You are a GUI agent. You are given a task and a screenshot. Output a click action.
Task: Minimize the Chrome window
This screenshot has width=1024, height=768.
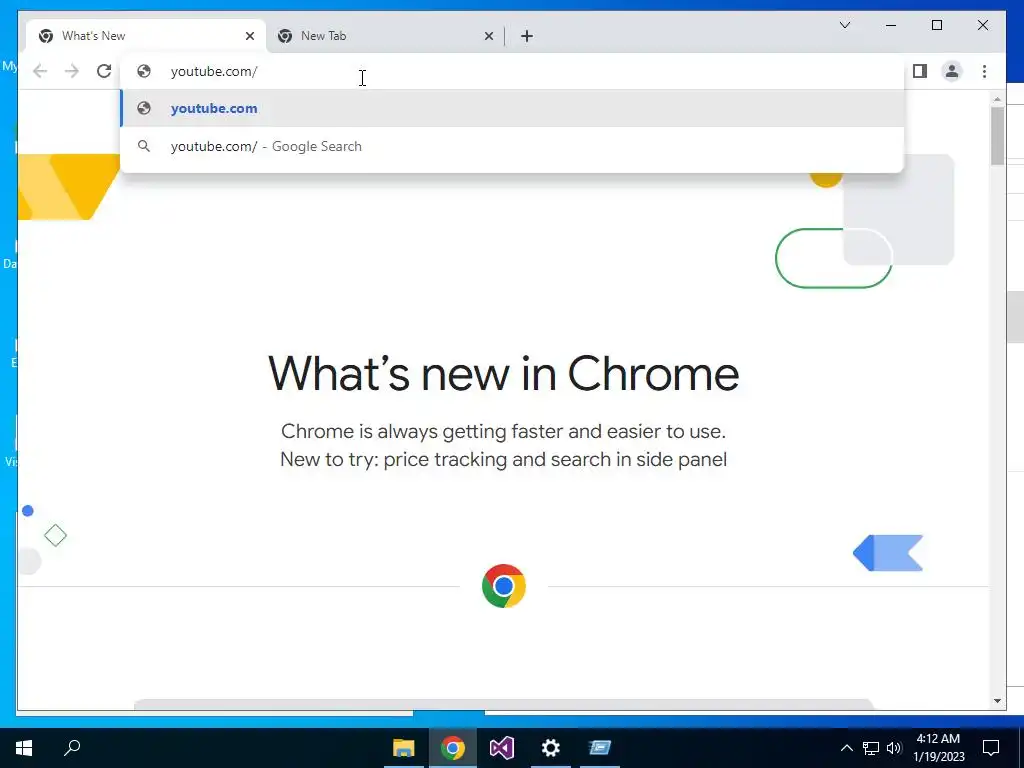pyautogui.click(x=891, y=25)
